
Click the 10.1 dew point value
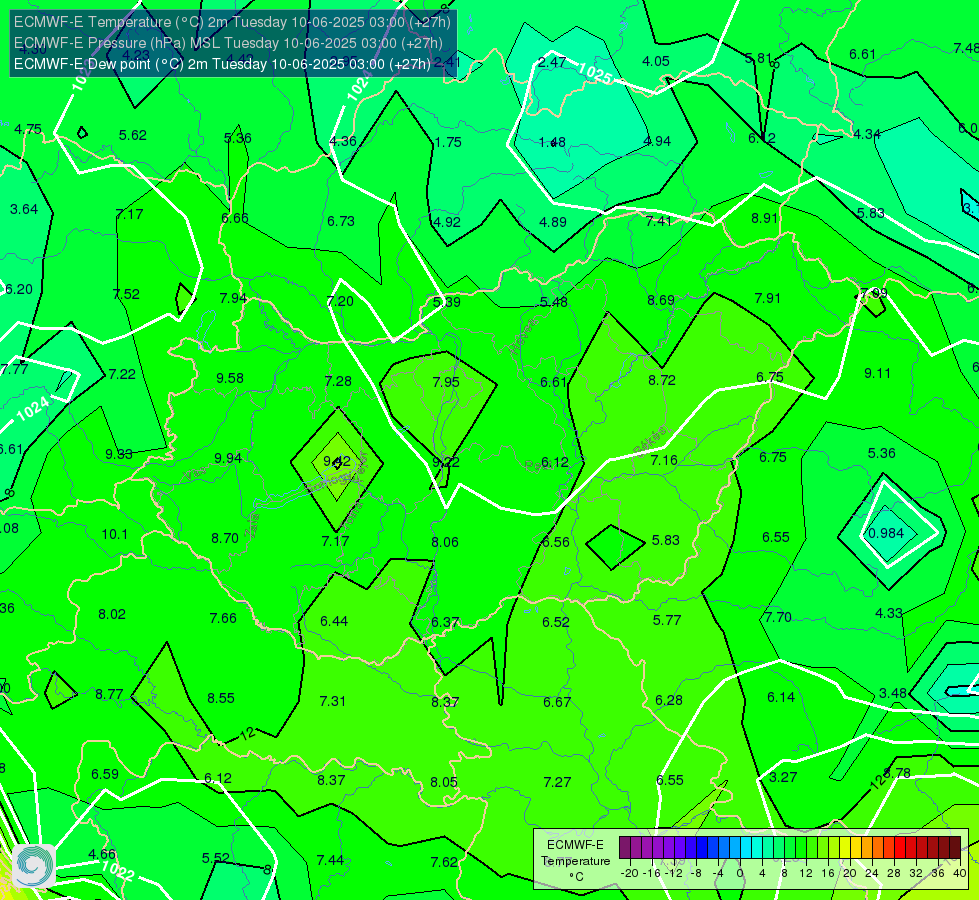(x=114, y=535)
